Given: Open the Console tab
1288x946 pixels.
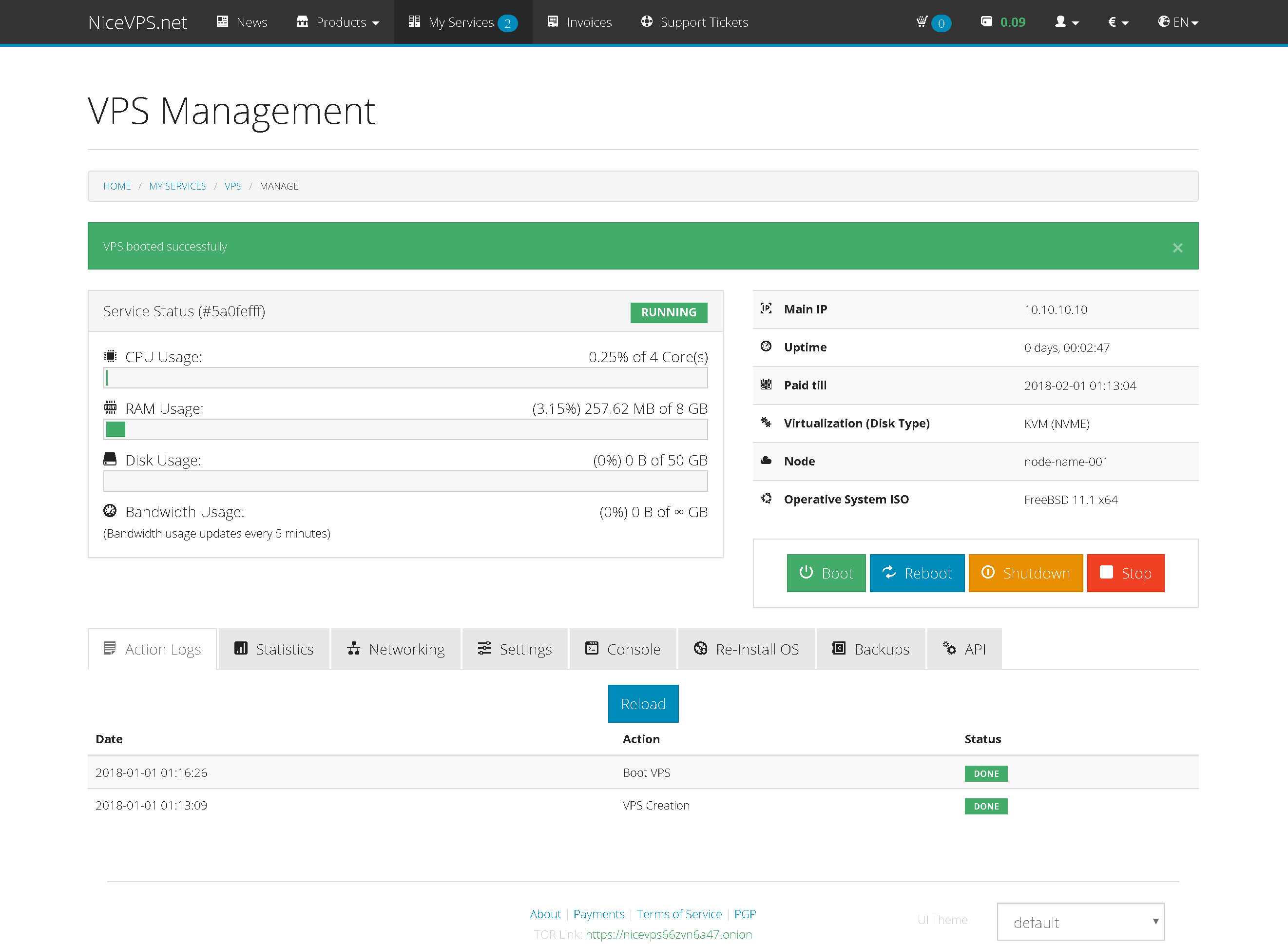Looking at the screenshot, I should click(622, 649).
